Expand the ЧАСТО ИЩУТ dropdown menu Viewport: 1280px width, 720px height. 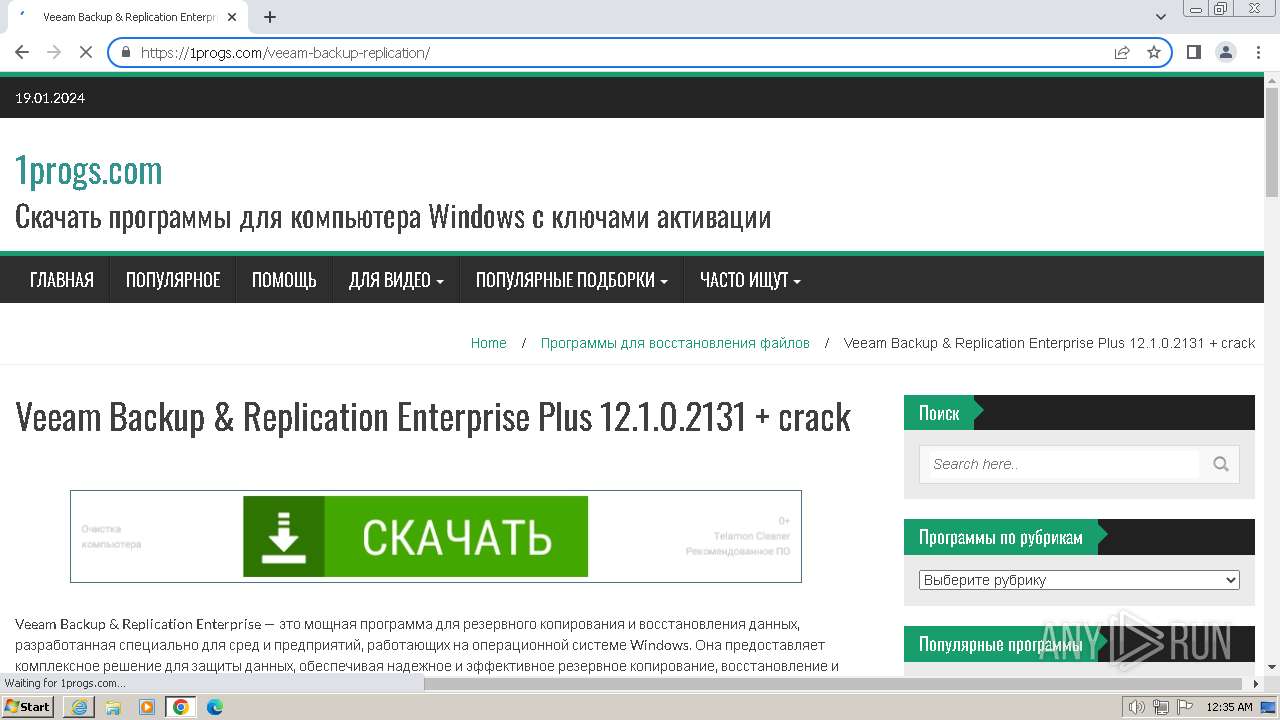750,280
